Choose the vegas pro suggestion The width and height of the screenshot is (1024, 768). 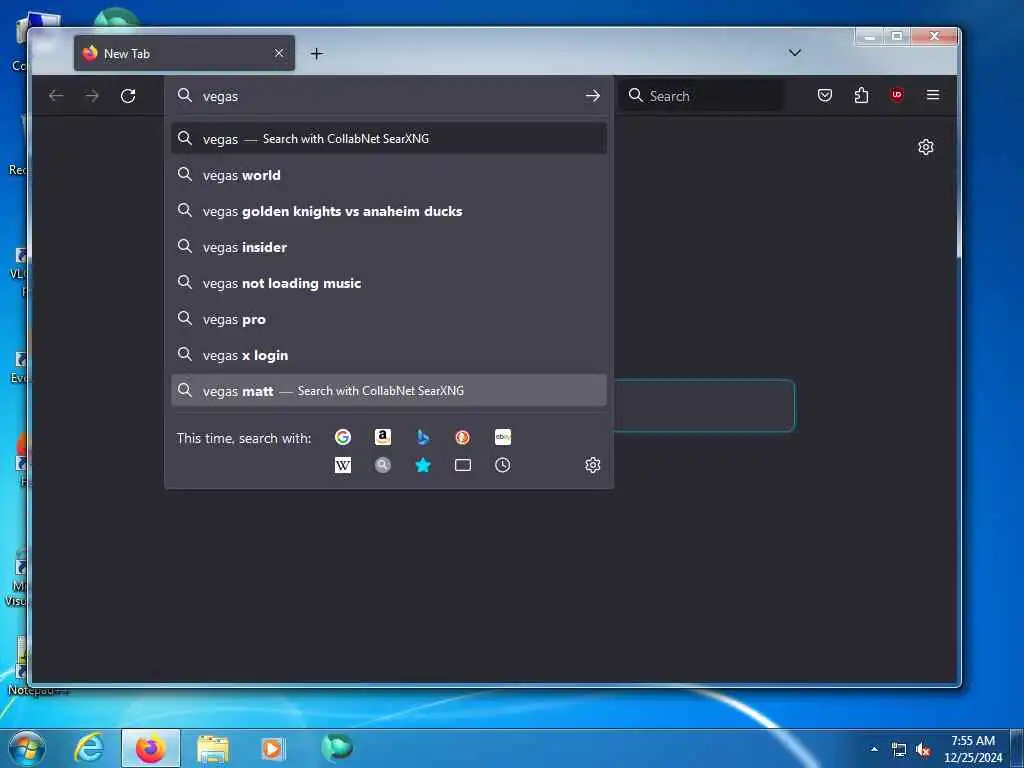click(x=389, y=319)
